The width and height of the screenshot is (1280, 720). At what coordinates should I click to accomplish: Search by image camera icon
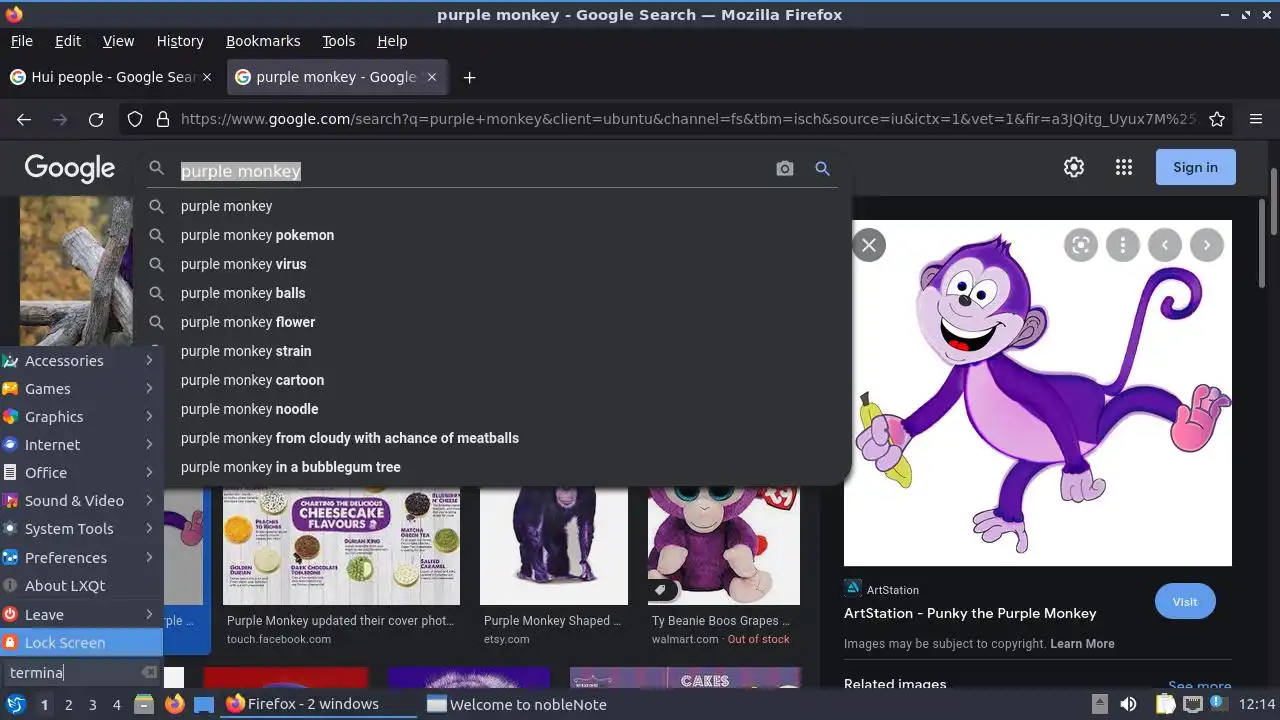point(785,169)
